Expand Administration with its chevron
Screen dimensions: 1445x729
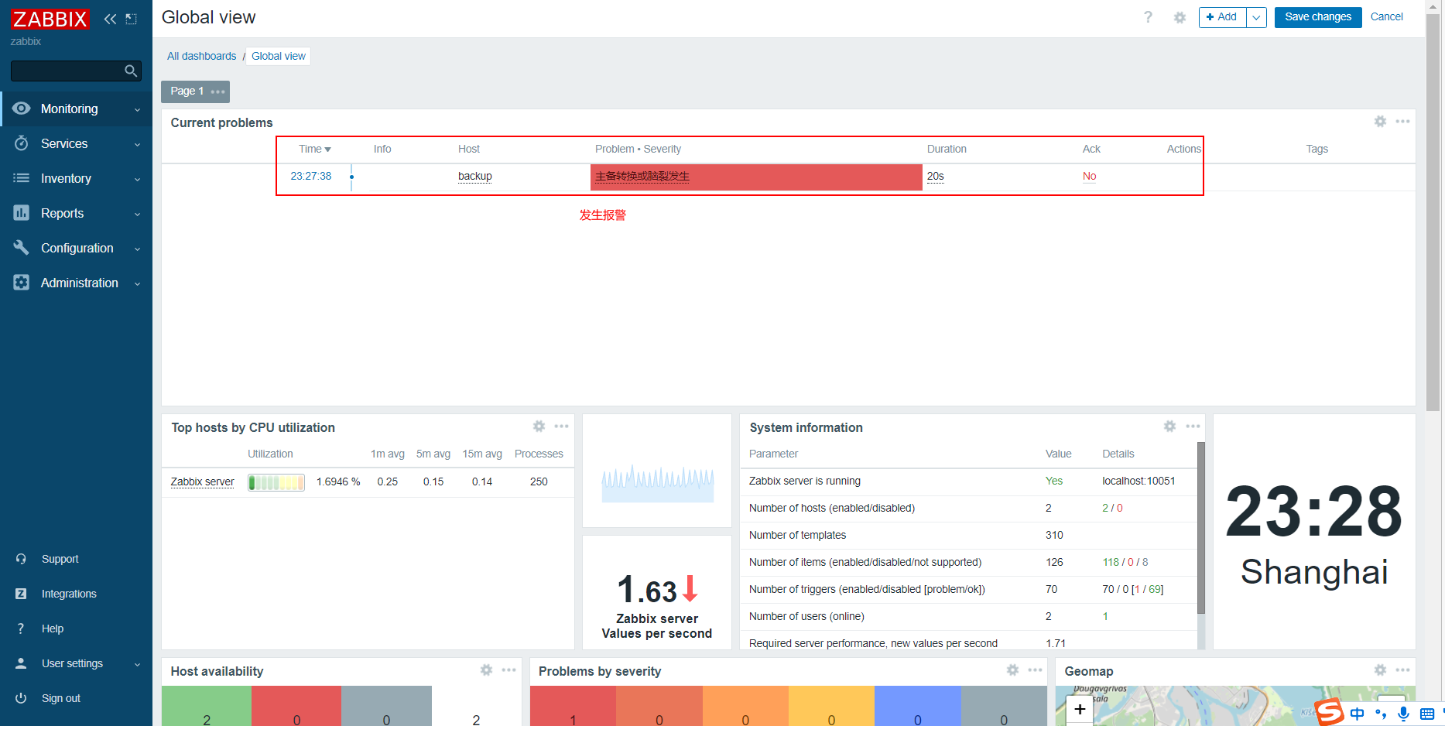pyautogui.click(x=137, y=284)
